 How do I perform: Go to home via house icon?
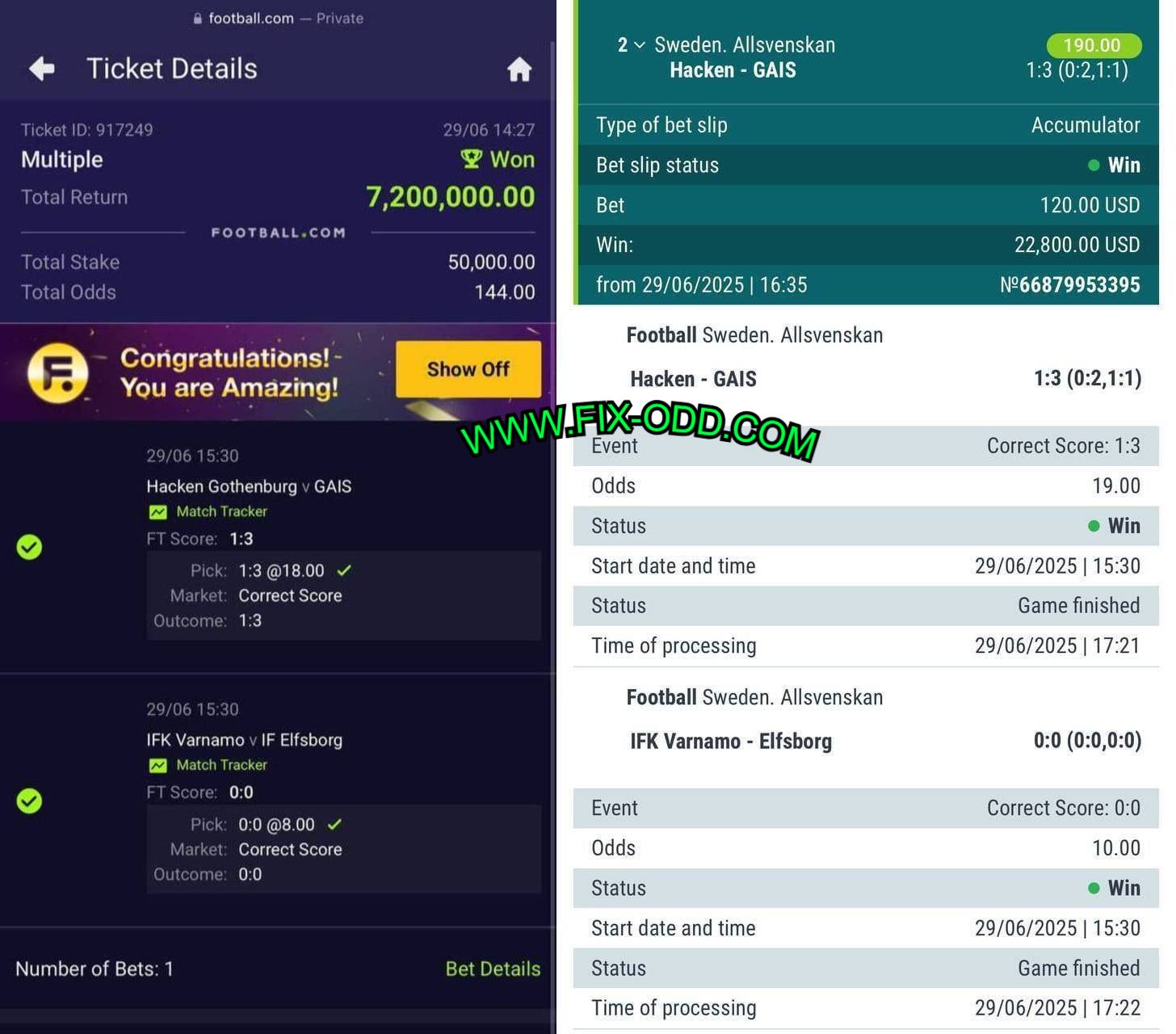point(519,69)
